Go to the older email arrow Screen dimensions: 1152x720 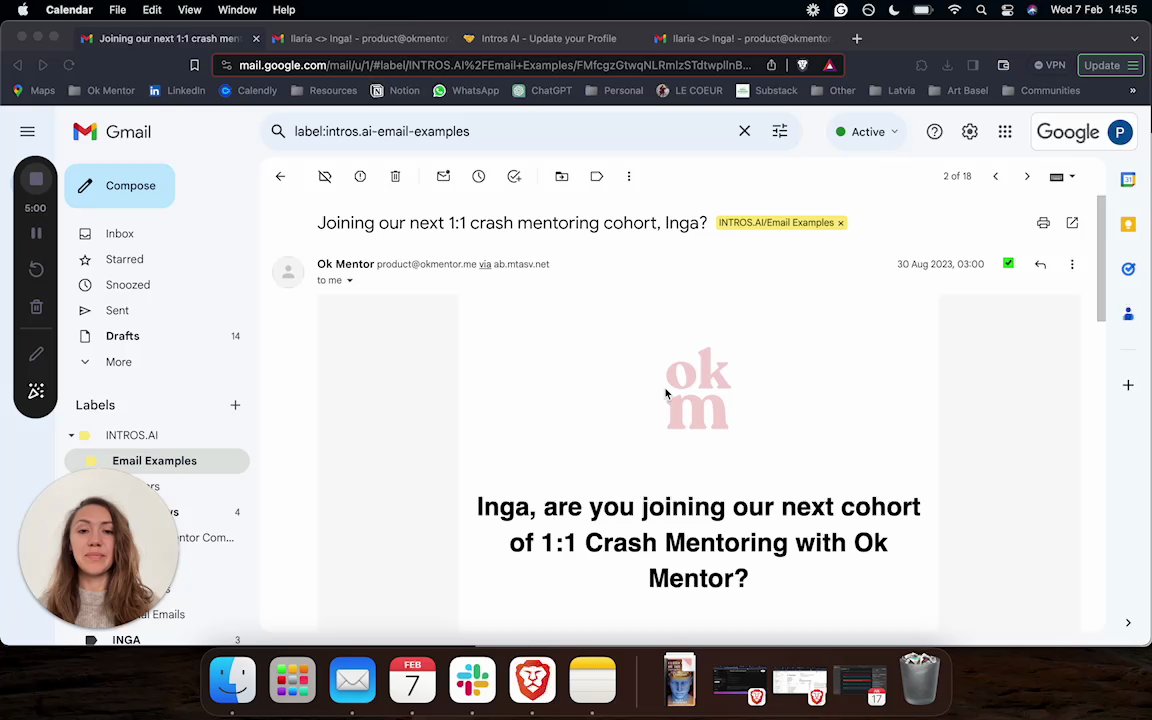click(x=1027, y=176)
